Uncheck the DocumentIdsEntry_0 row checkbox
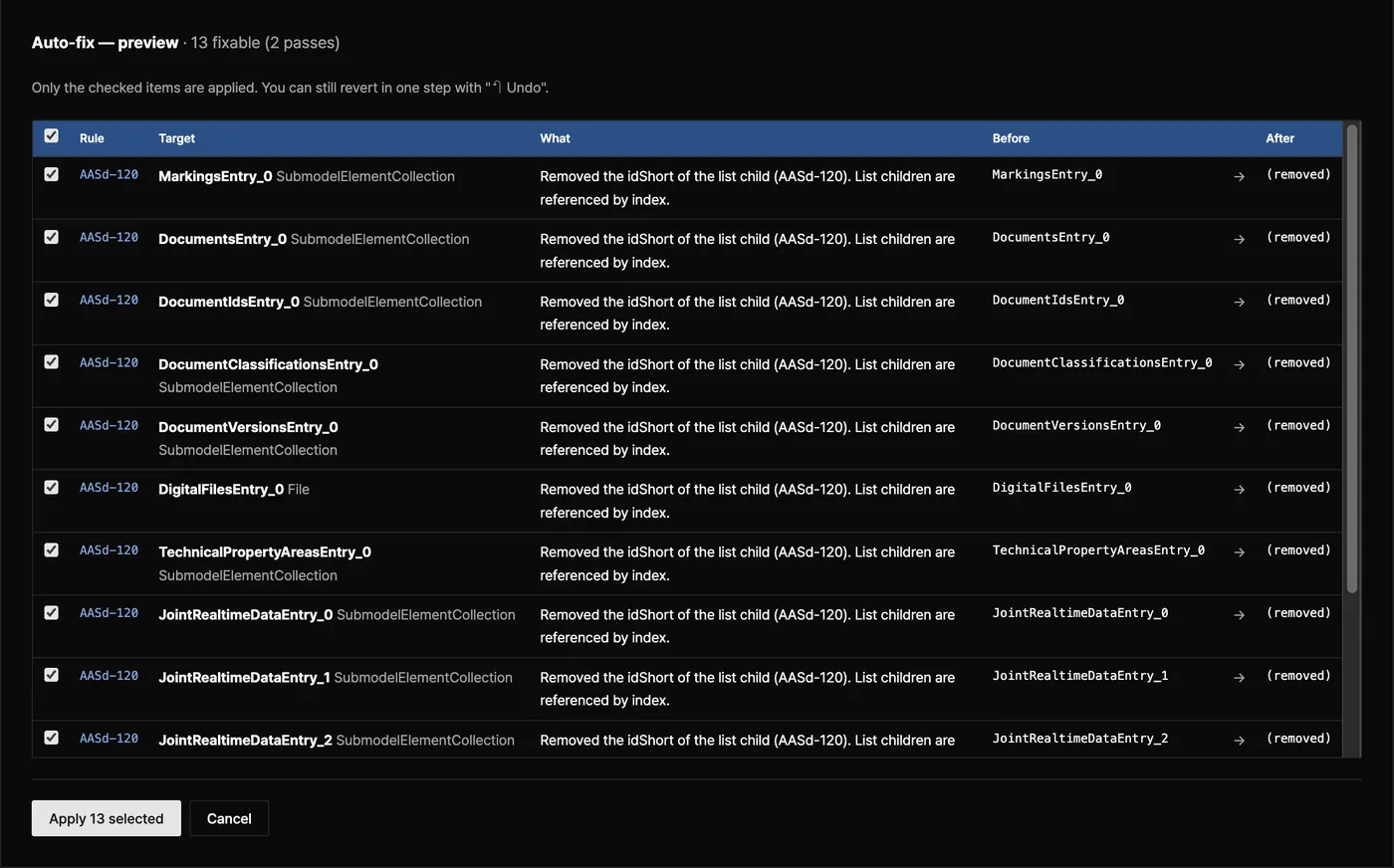 52,300
